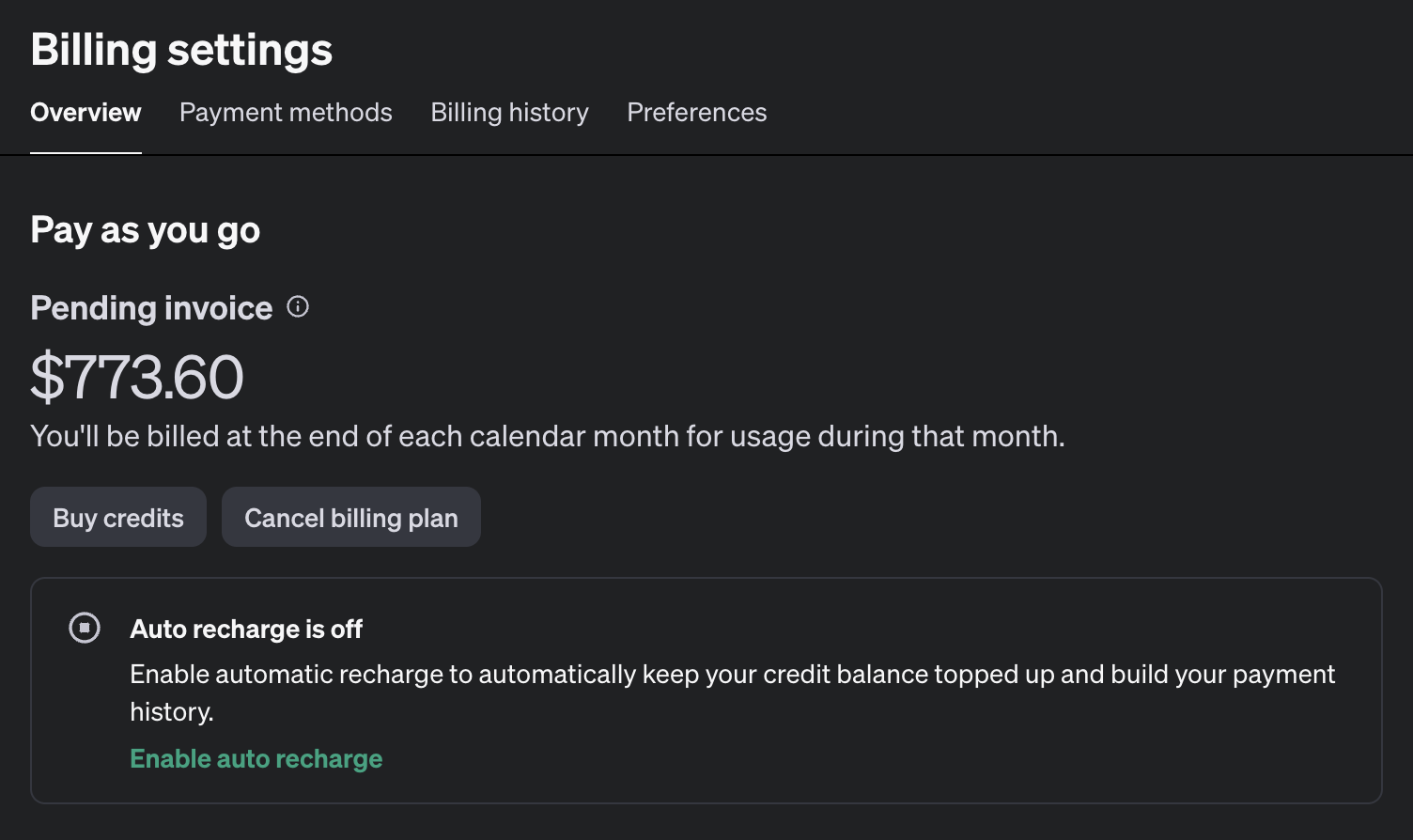
Task: Click the Billing settings page heading
Action: (x=181, y=50)
